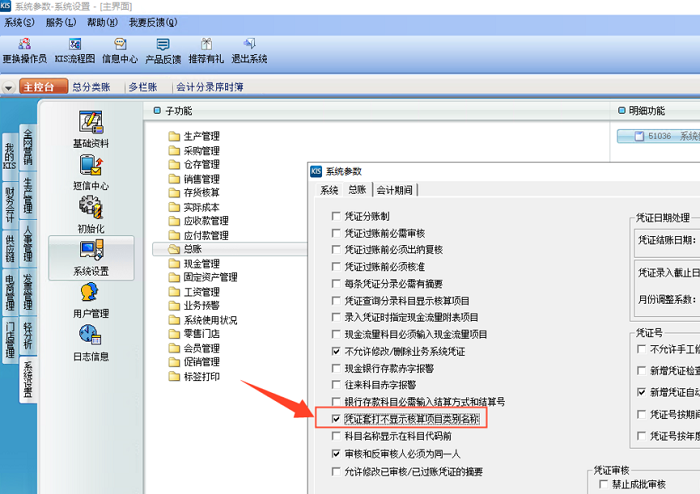Open the 服务 menu

pos(59,22)
